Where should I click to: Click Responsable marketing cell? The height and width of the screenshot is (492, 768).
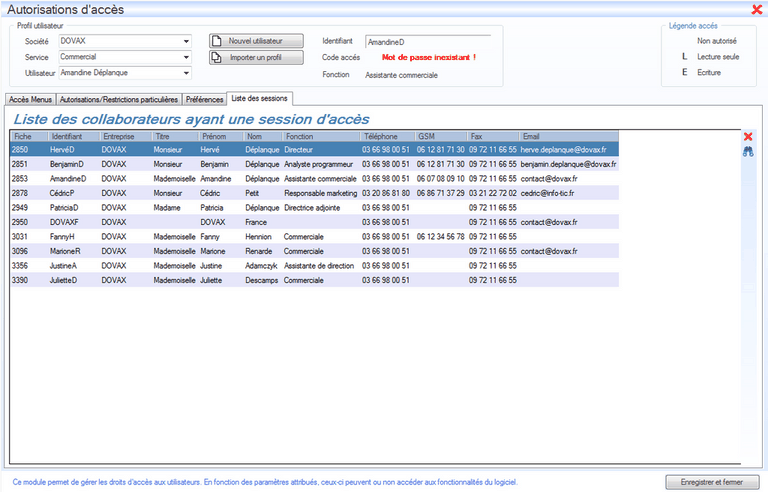pos(321,193)
